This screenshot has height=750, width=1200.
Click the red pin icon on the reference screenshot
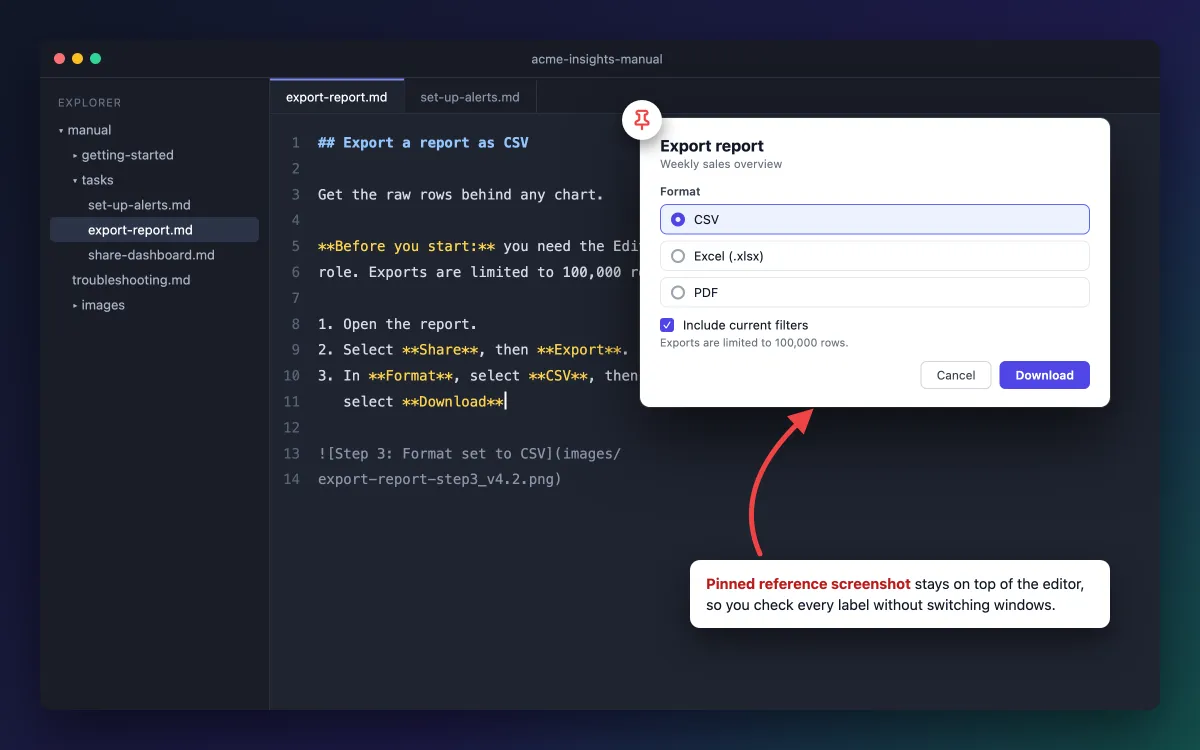pos(642,120)
